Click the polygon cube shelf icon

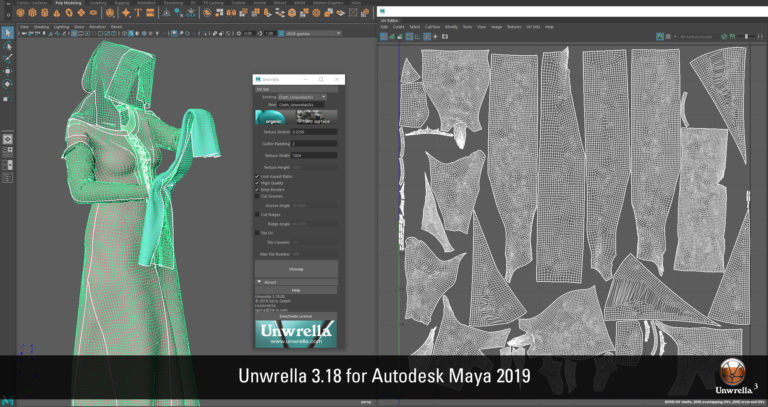[x=32, y=13]
